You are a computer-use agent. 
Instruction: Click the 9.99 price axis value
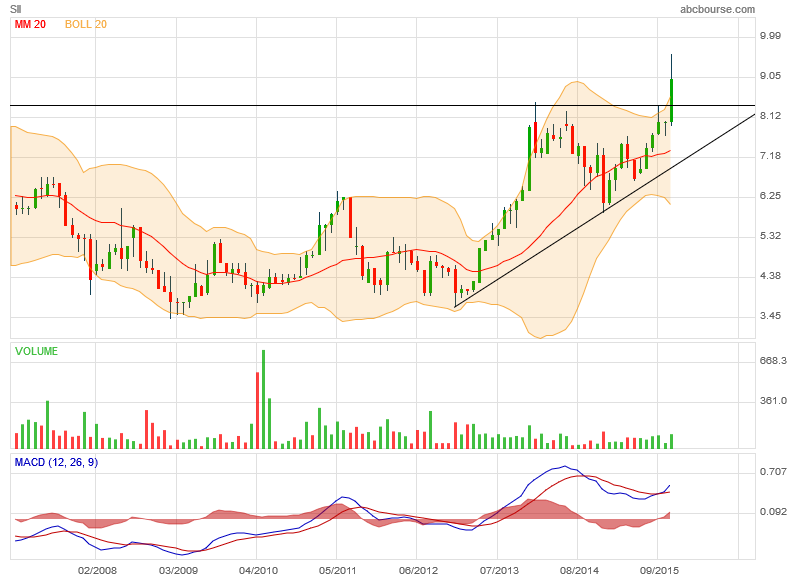pos(770,36)
